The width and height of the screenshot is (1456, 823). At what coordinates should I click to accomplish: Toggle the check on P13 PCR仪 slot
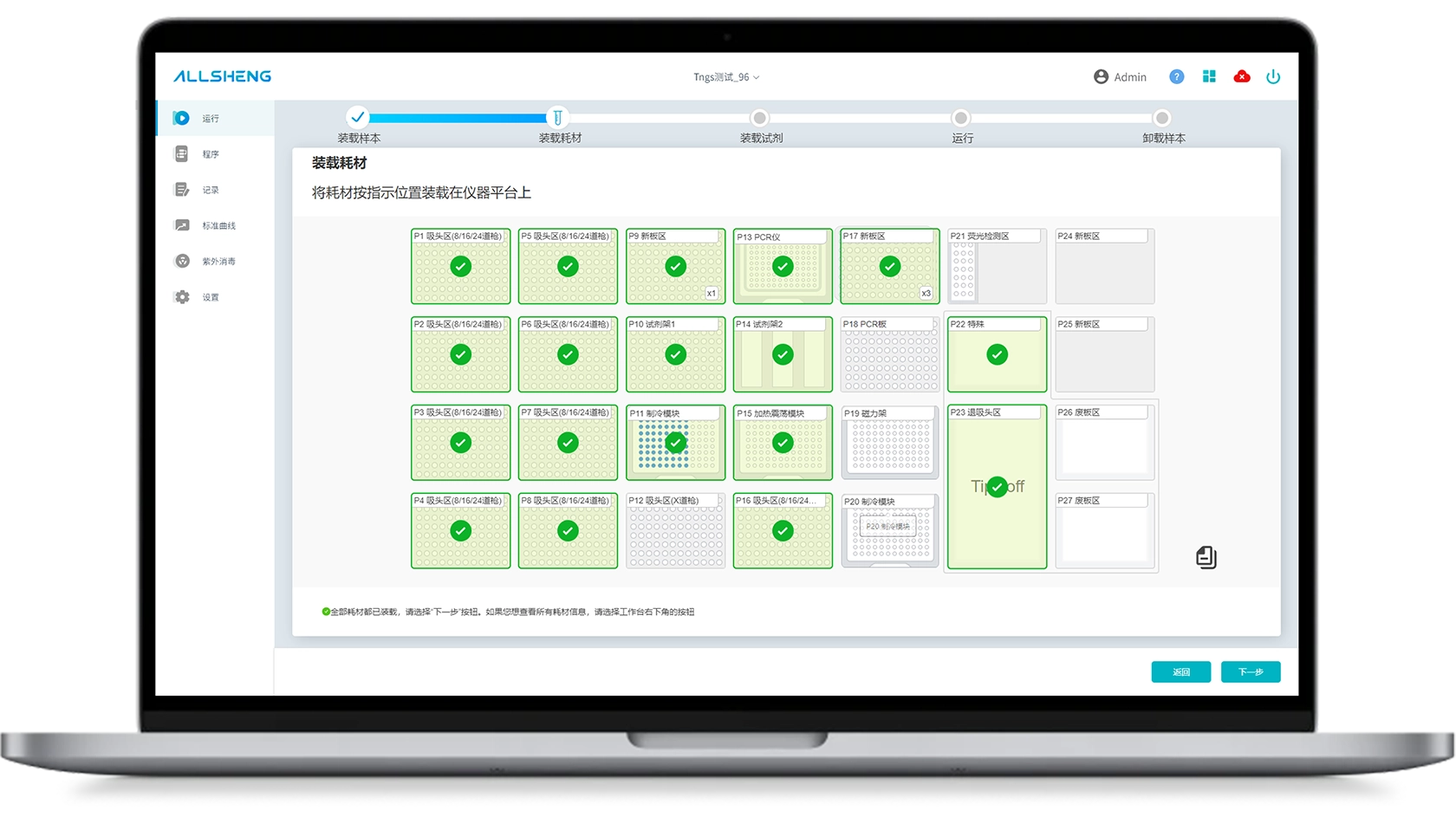pyautogui.click(x=783, y=267)
